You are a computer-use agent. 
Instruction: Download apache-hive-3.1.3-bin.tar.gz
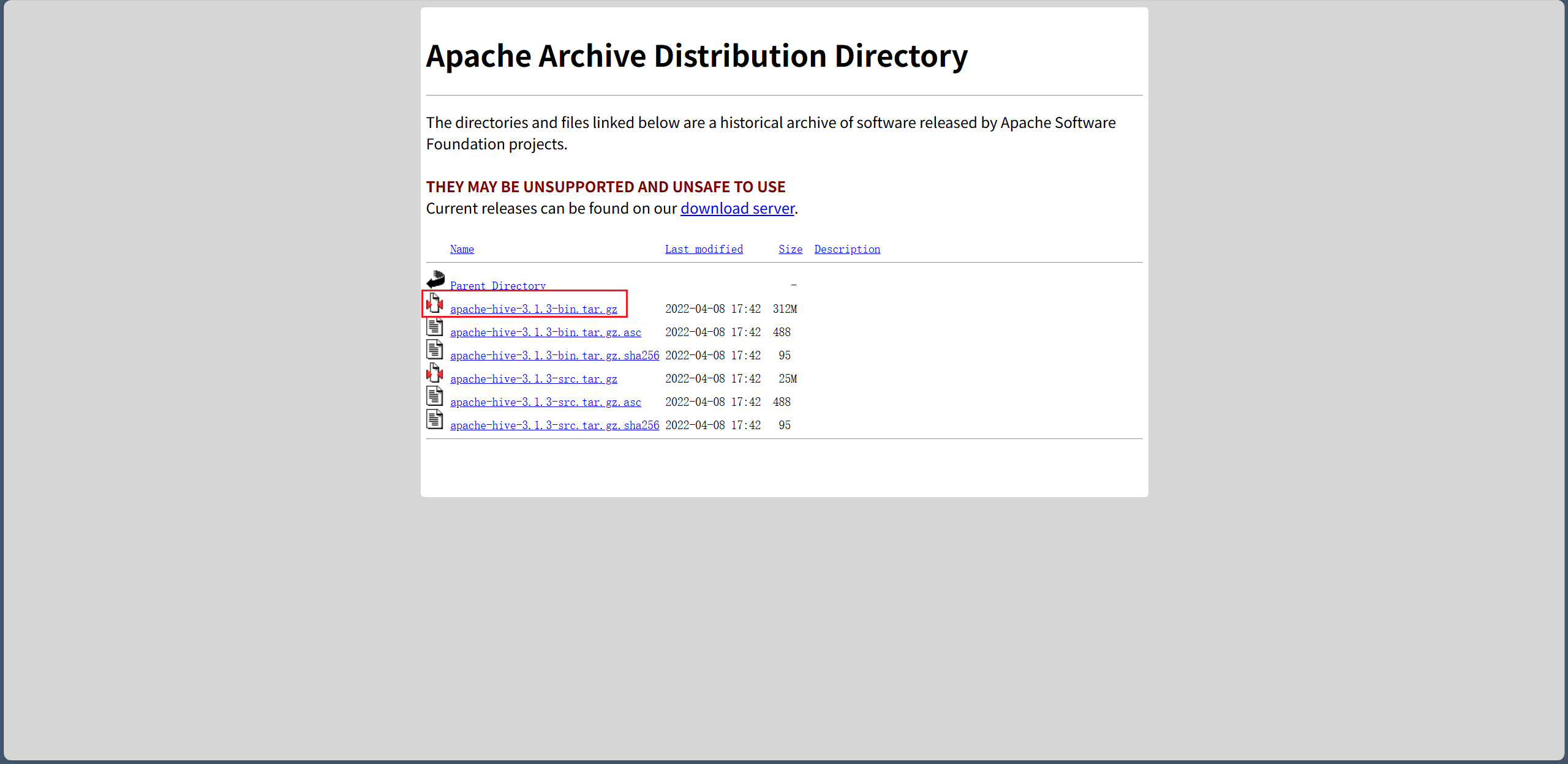[x=533, y=309]
